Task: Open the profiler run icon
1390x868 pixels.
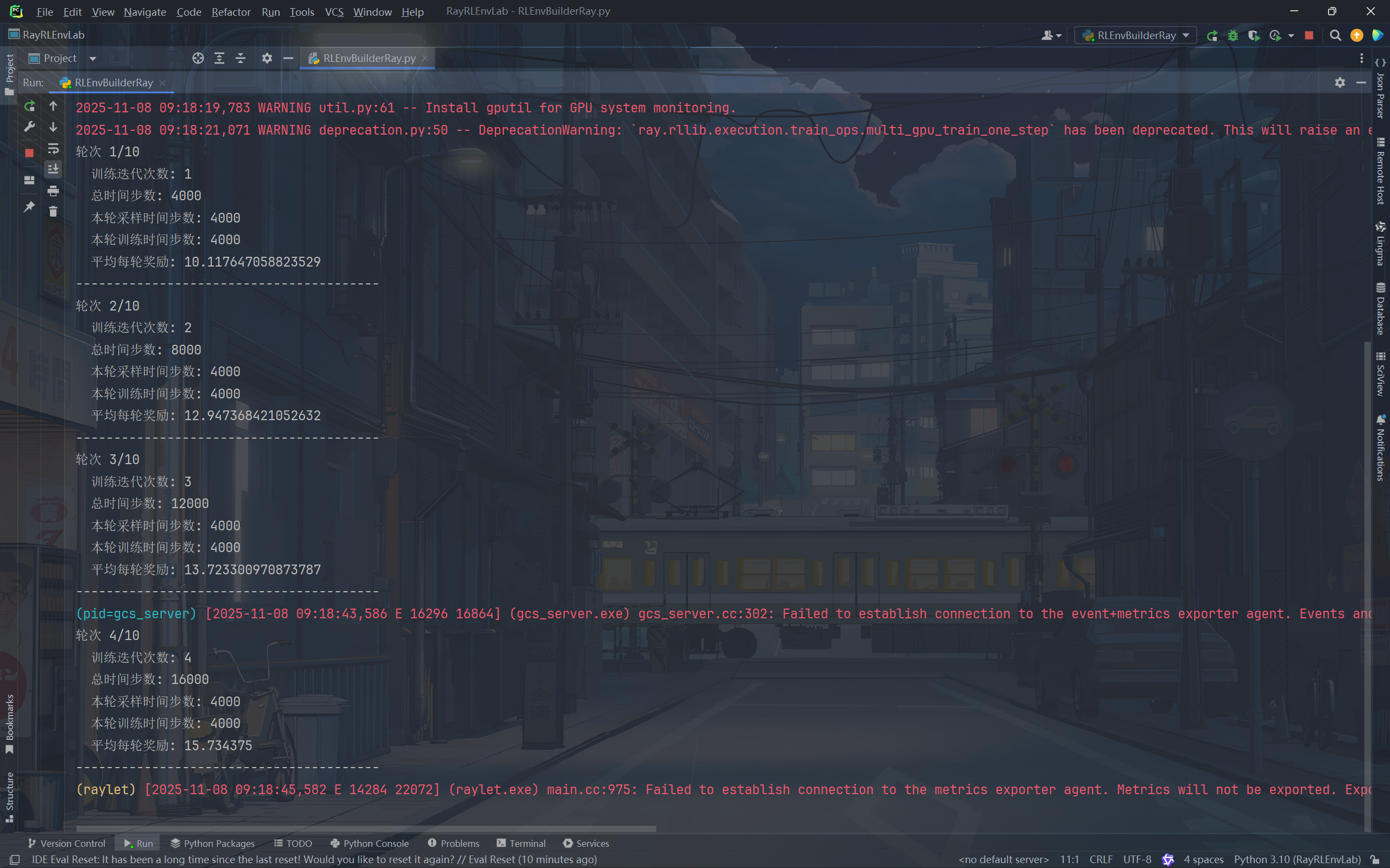Action: point(1275,36)
